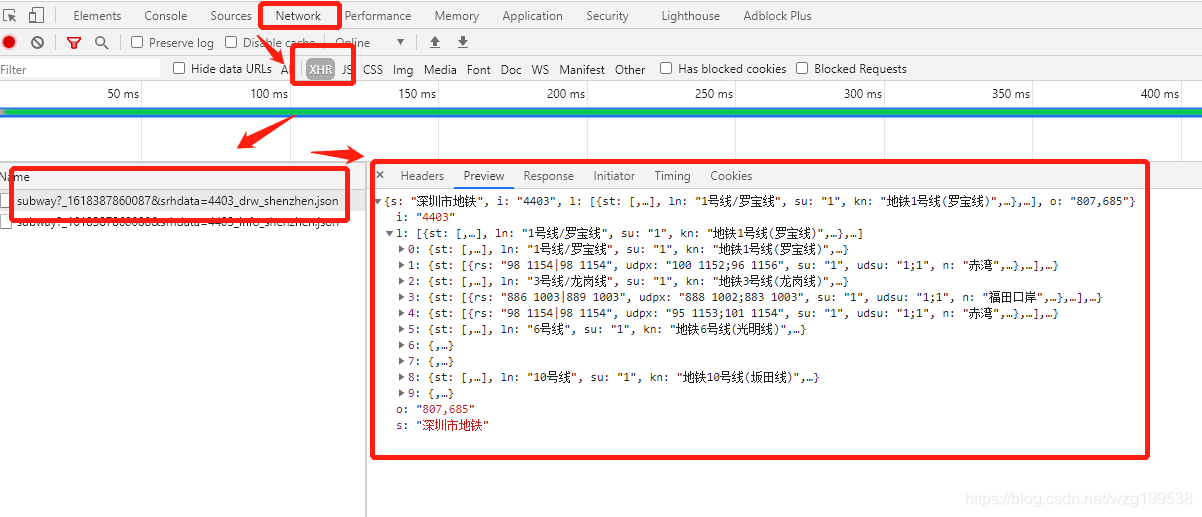The image size is (1202, 517).
Task: Click the file icon of drw_shenzhen.json request
Action: click(x=7, y=201)
